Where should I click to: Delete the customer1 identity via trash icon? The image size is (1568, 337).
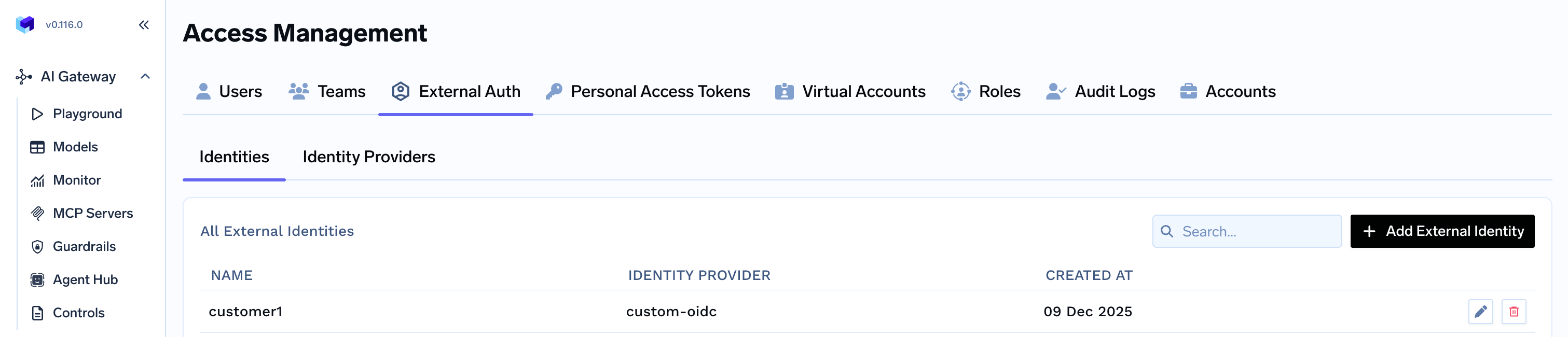pos(1516,311)
